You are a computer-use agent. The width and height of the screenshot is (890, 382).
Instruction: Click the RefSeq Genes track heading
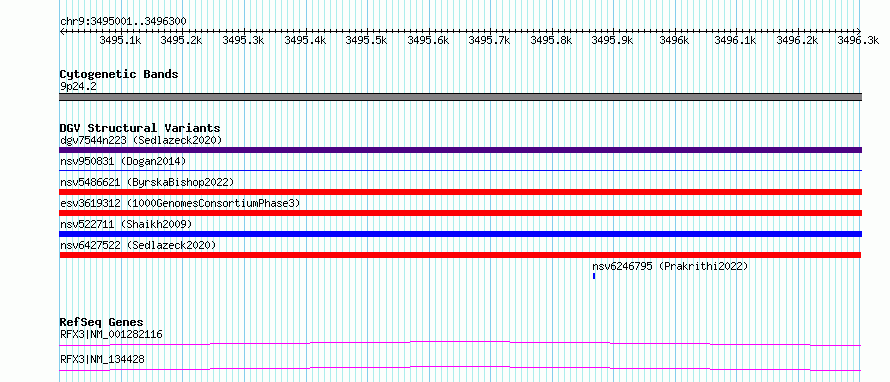(x=102, y=322)
